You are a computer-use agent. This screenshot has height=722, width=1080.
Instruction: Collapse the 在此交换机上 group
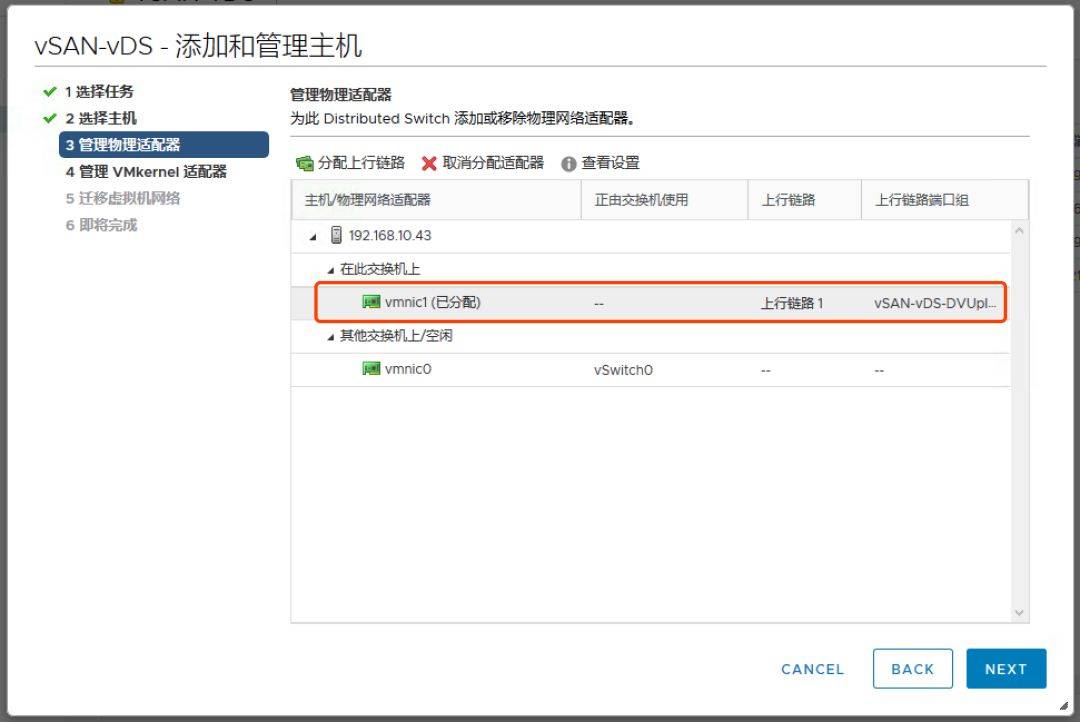[x=331, y=270]
